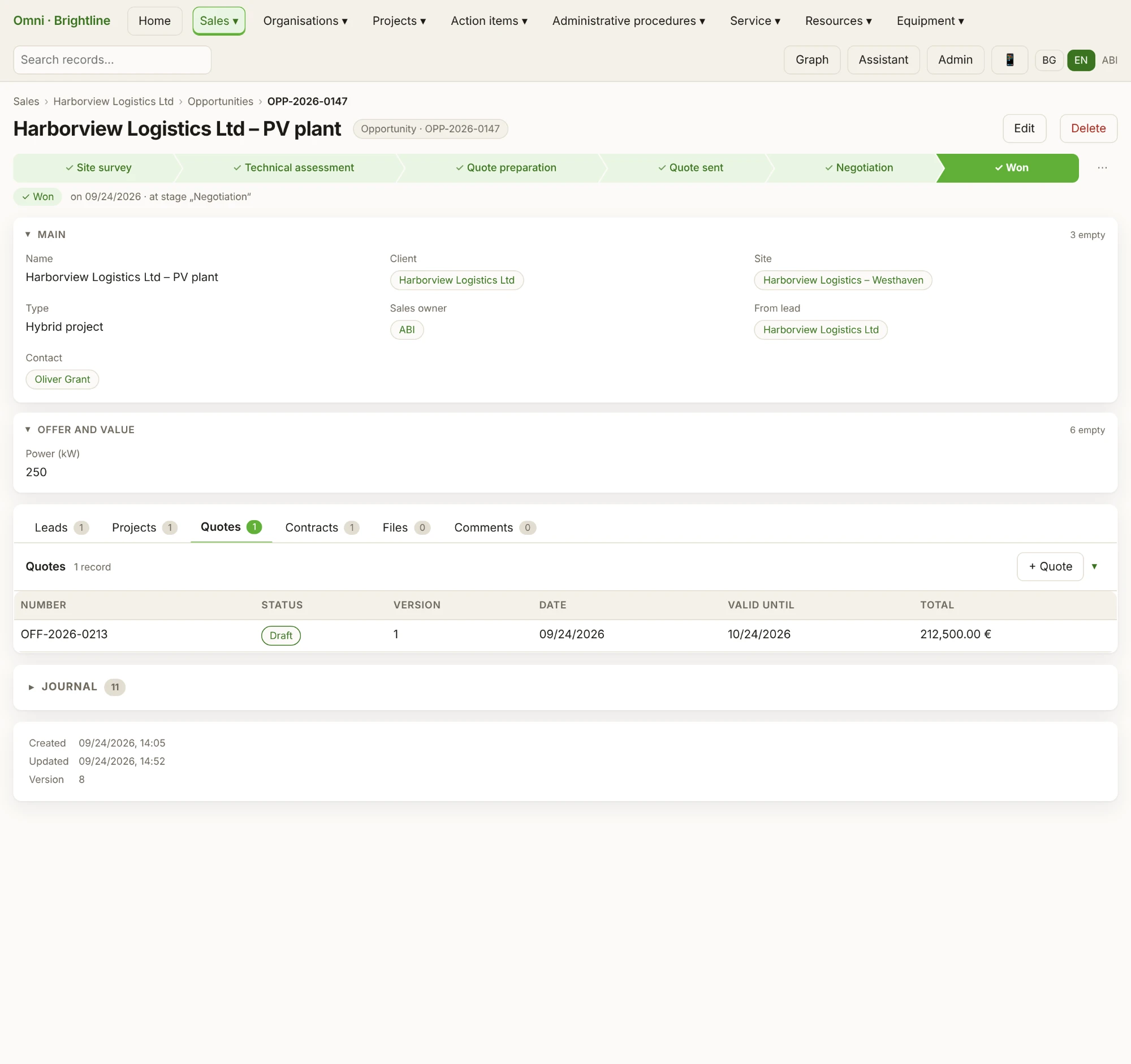This screenshot has height=1064, width=1131.
Task: Open the Harborview Logistics Ltd client chip
Action: tap(456, 280)
